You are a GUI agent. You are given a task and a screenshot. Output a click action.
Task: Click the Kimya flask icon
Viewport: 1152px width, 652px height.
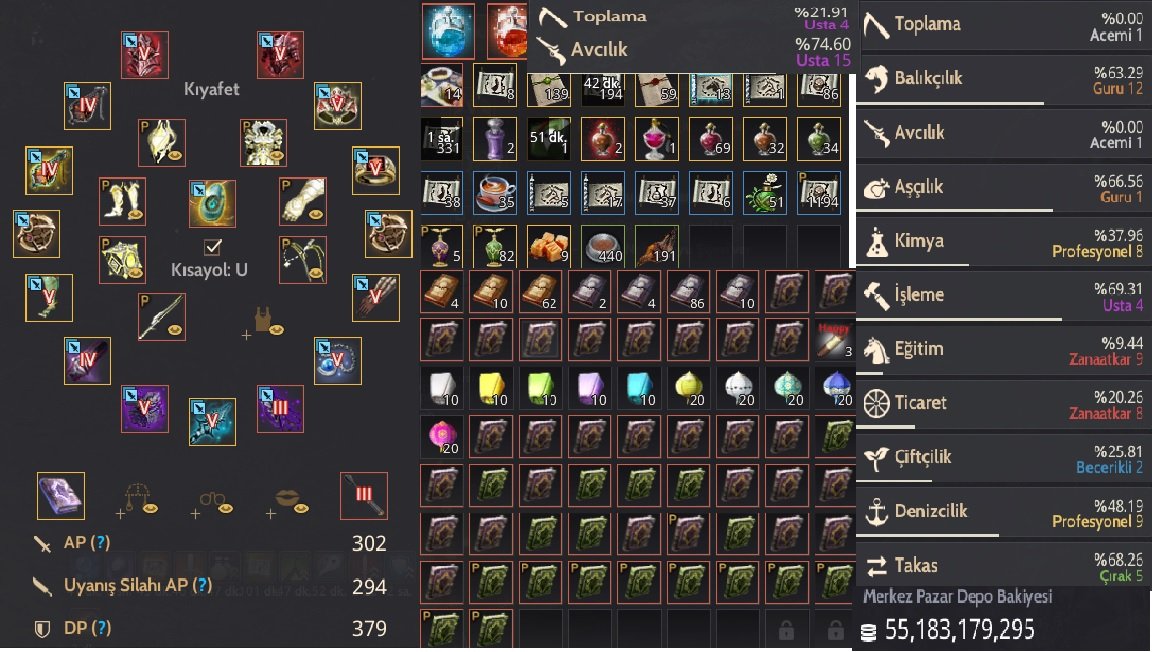point(876,241)
